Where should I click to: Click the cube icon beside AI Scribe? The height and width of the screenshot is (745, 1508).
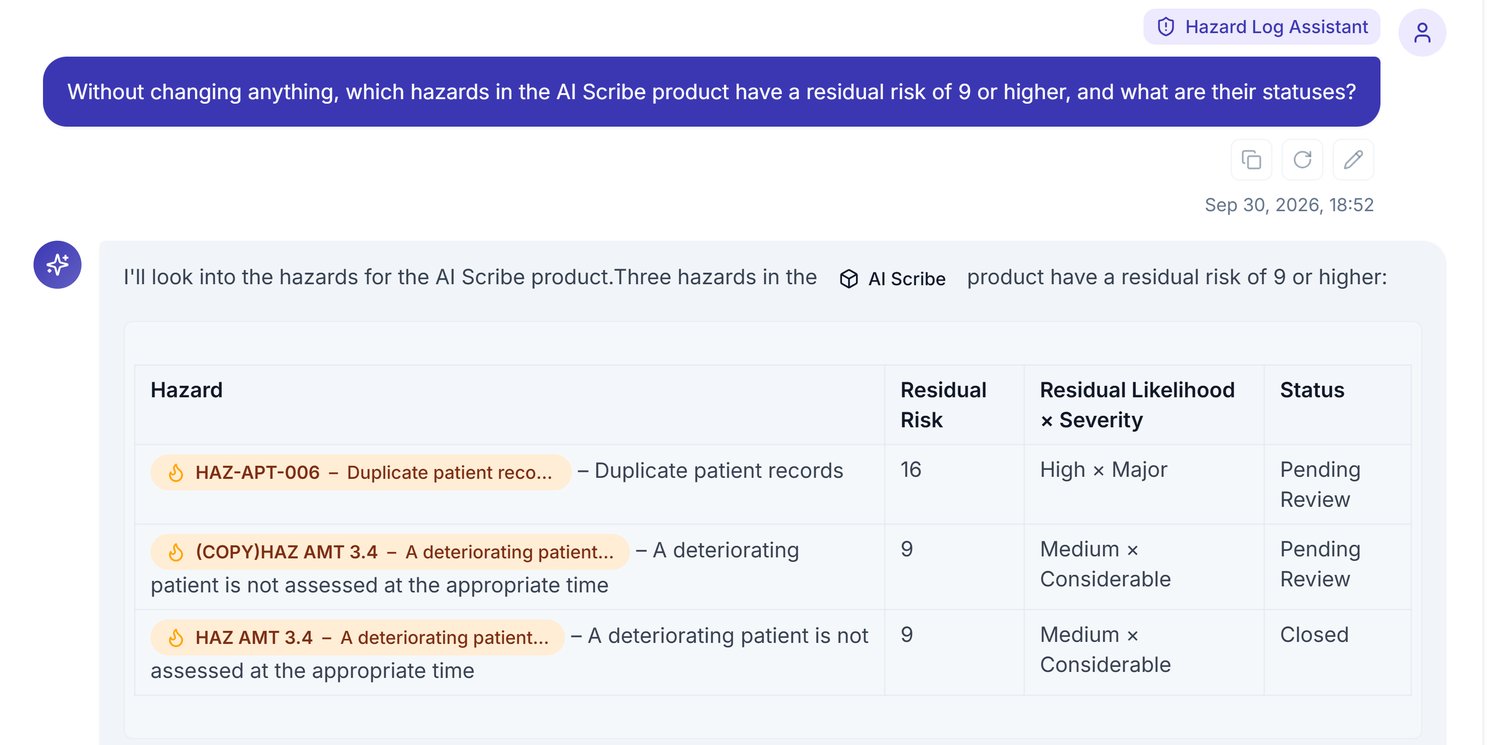click(x=849, y=279)
